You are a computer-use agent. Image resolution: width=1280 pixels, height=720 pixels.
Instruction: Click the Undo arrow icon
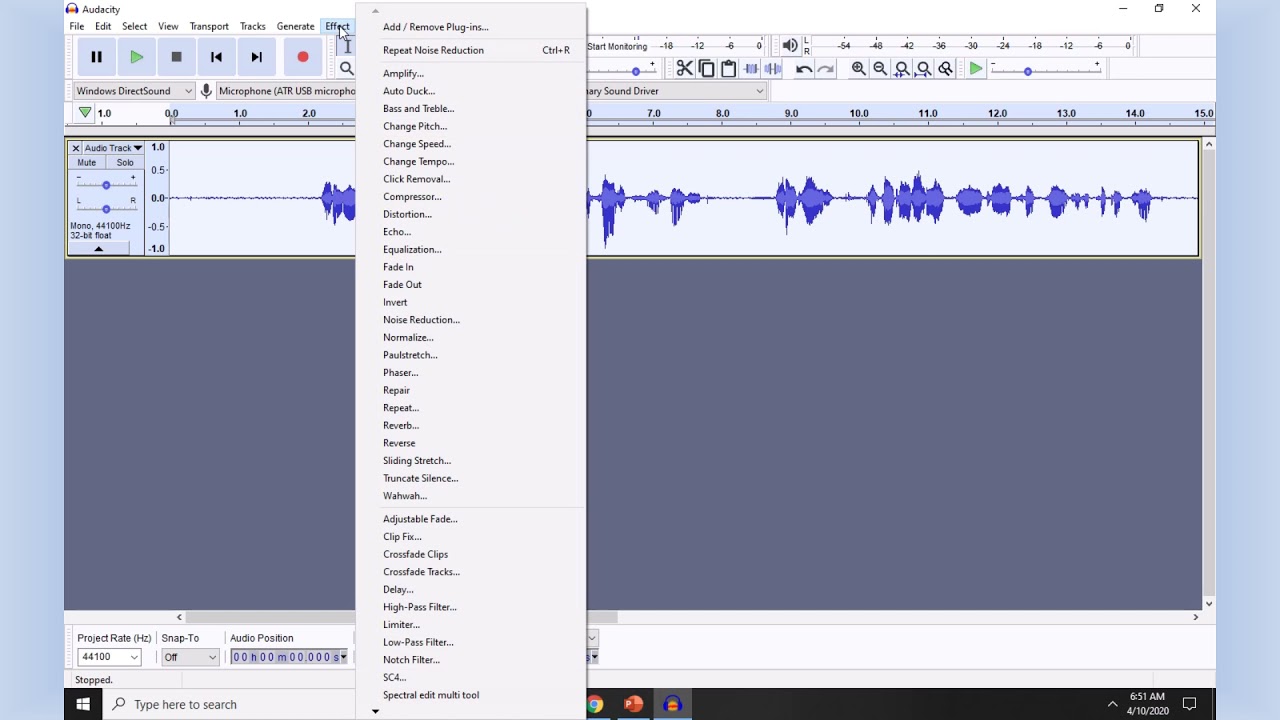point(804,69)
